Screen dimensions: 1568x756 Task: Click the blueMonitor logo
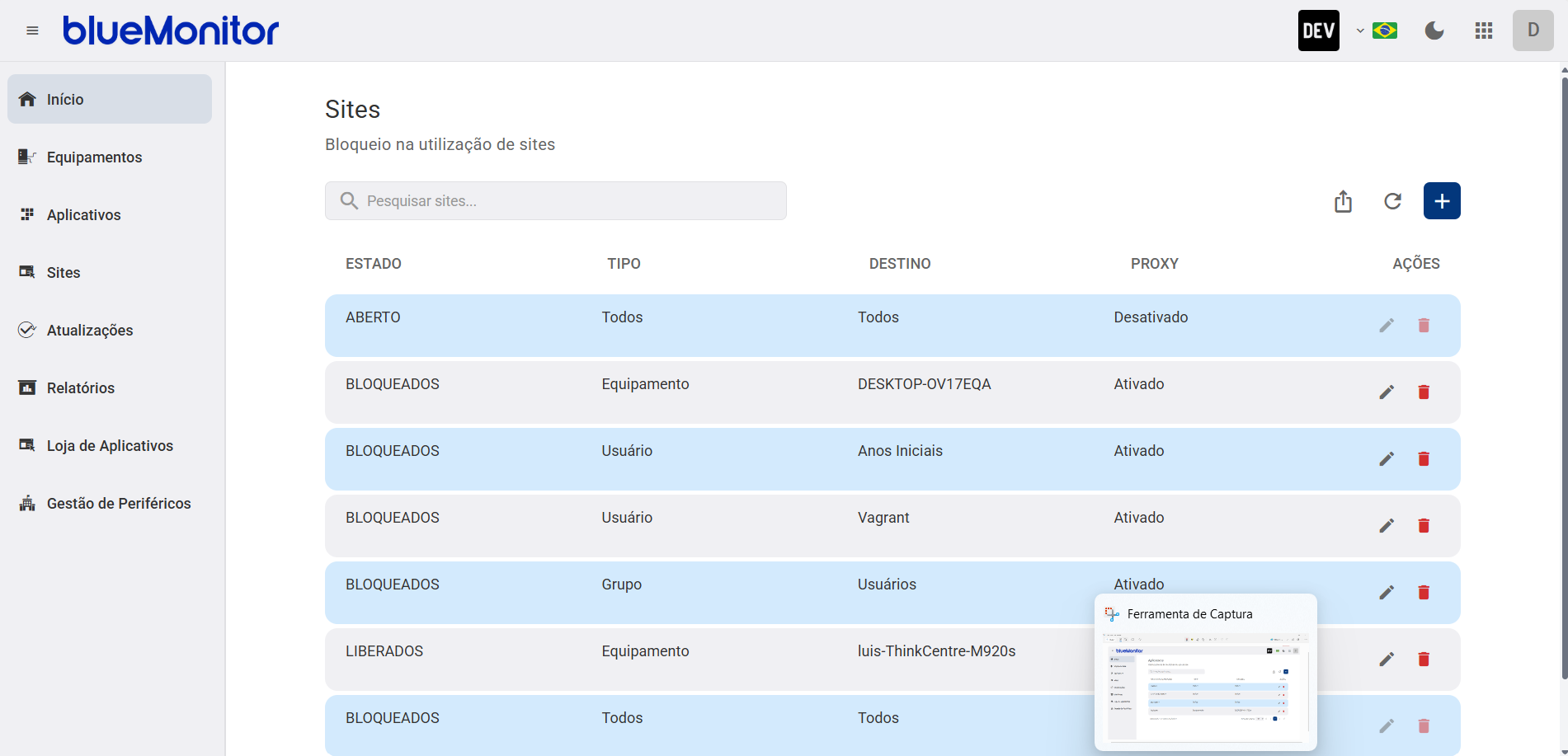(x=171, y=31)
